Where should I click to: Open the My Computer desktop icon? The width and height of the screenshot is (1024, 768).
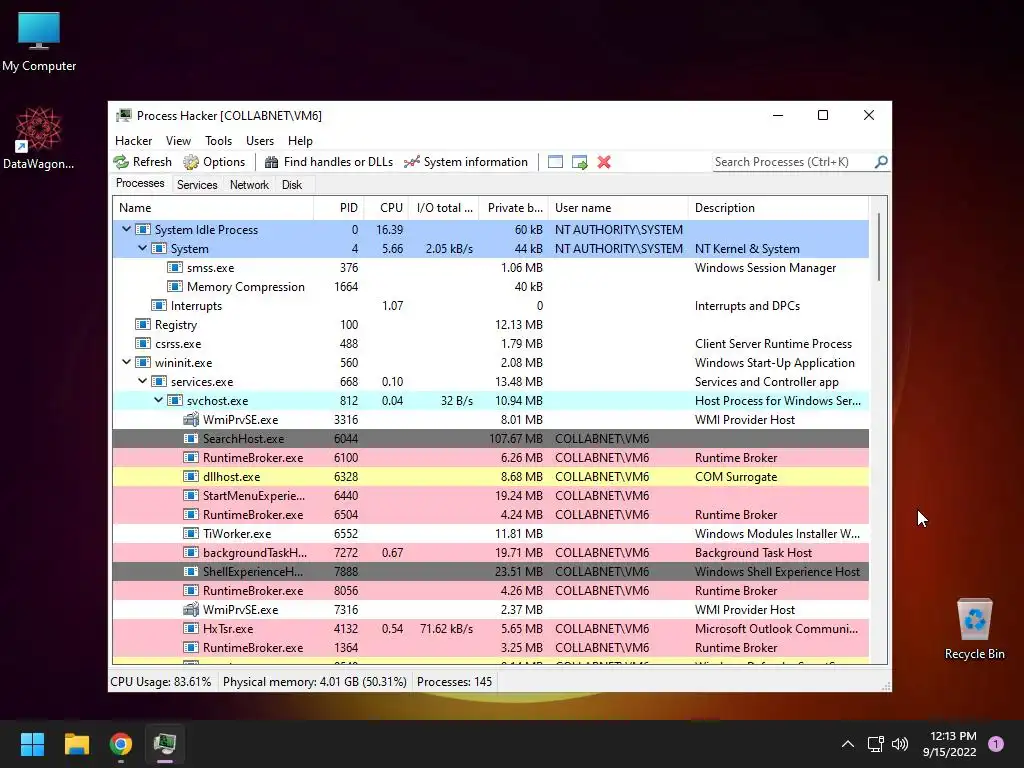[x=39, y=42]
